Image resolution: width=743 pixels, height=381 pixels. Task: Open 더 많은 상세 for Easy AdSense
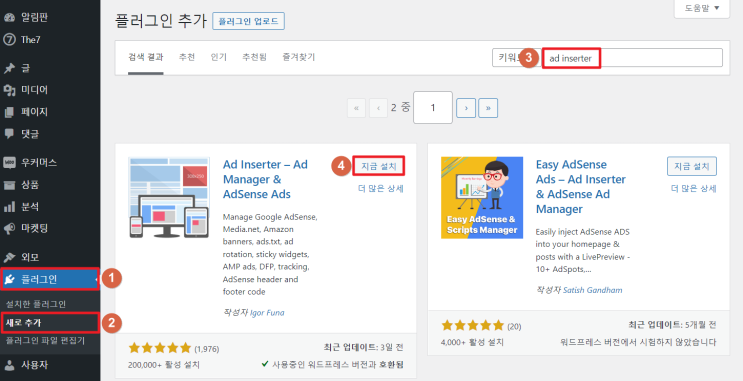click(x=693, y=189)
